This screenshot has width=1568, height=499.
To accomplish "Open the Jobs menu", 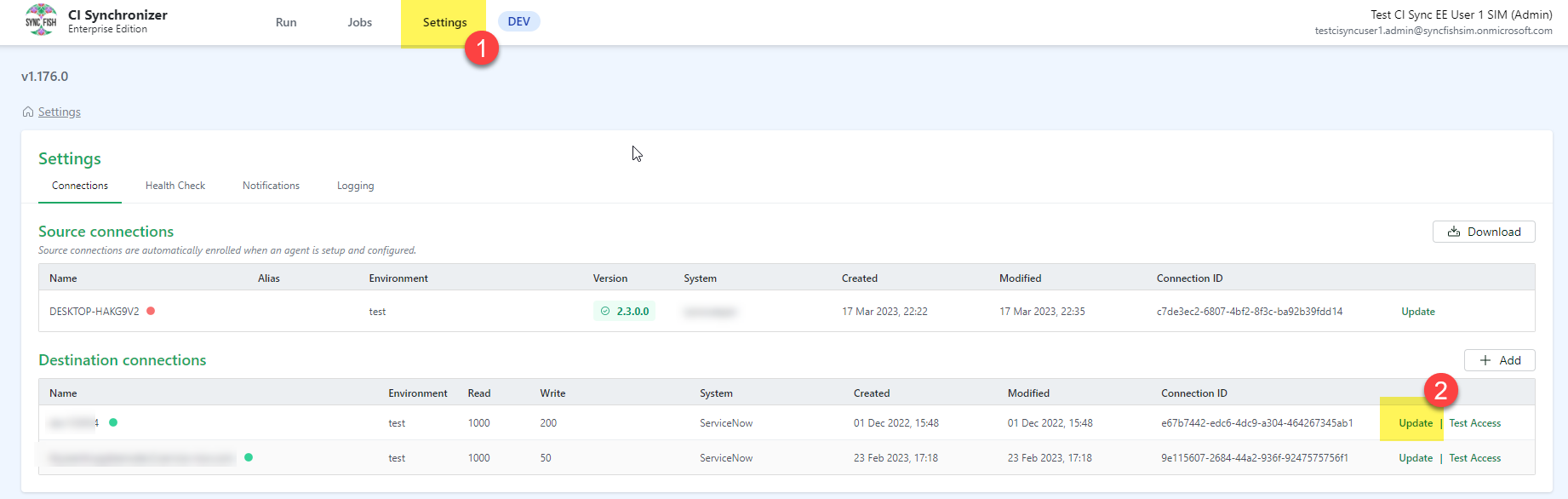I will [360, 22].
